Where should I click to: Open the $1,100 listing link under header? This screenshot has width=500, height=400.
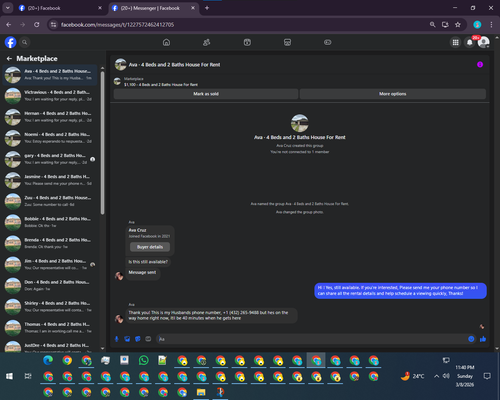pos(161,85)
